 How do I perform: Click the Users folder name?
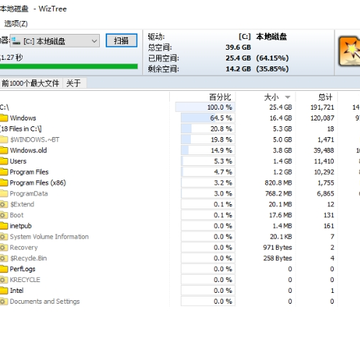(18, 161)
